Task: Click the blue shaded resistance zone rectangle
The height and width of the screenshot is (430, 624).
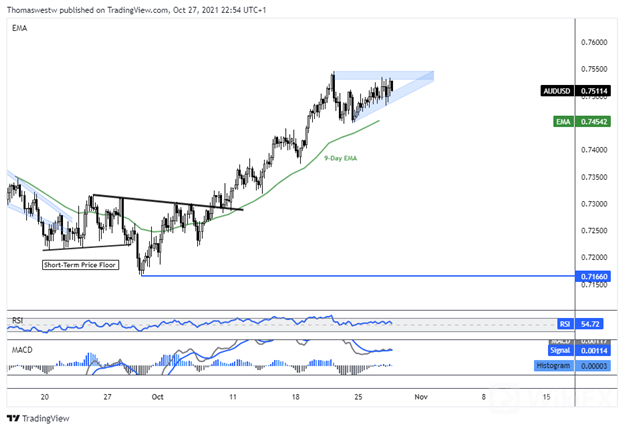Action: (x=382, y=75)
